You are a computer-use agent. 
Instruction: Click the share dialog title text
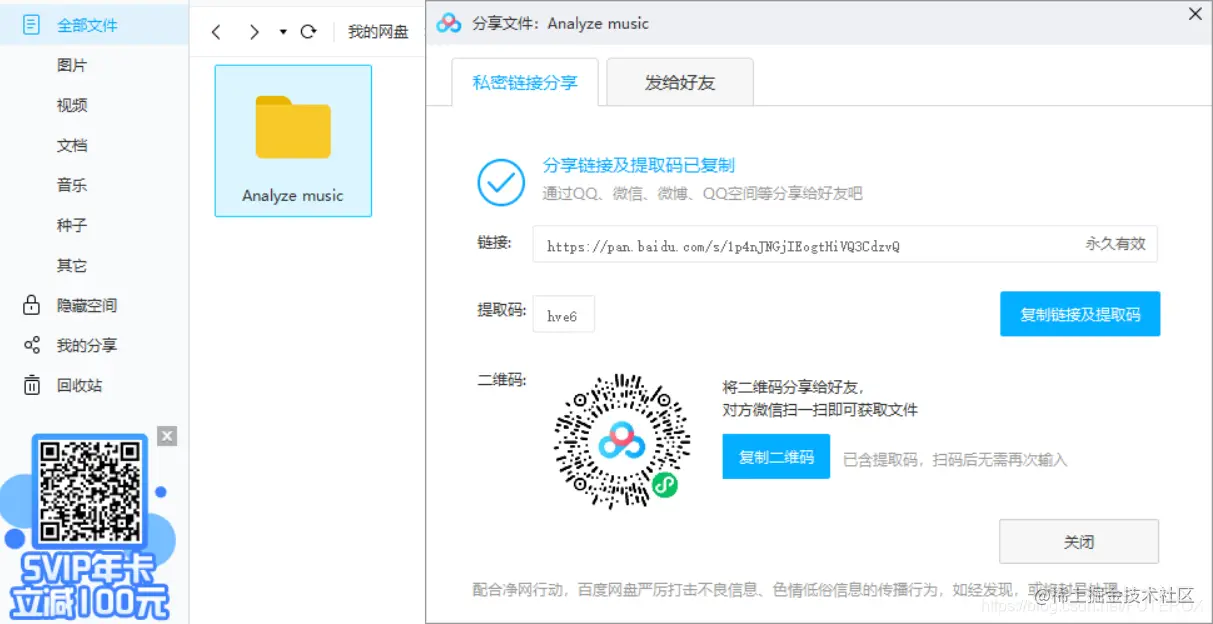(x=560, y=23)
